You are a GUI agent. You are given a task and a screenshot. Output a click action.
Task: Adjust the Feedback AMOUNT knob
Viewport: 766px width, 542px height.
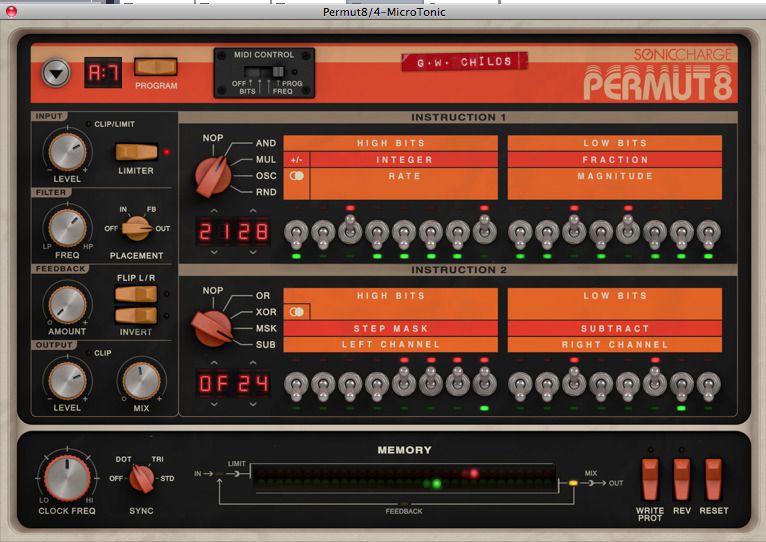click(67, 304)
